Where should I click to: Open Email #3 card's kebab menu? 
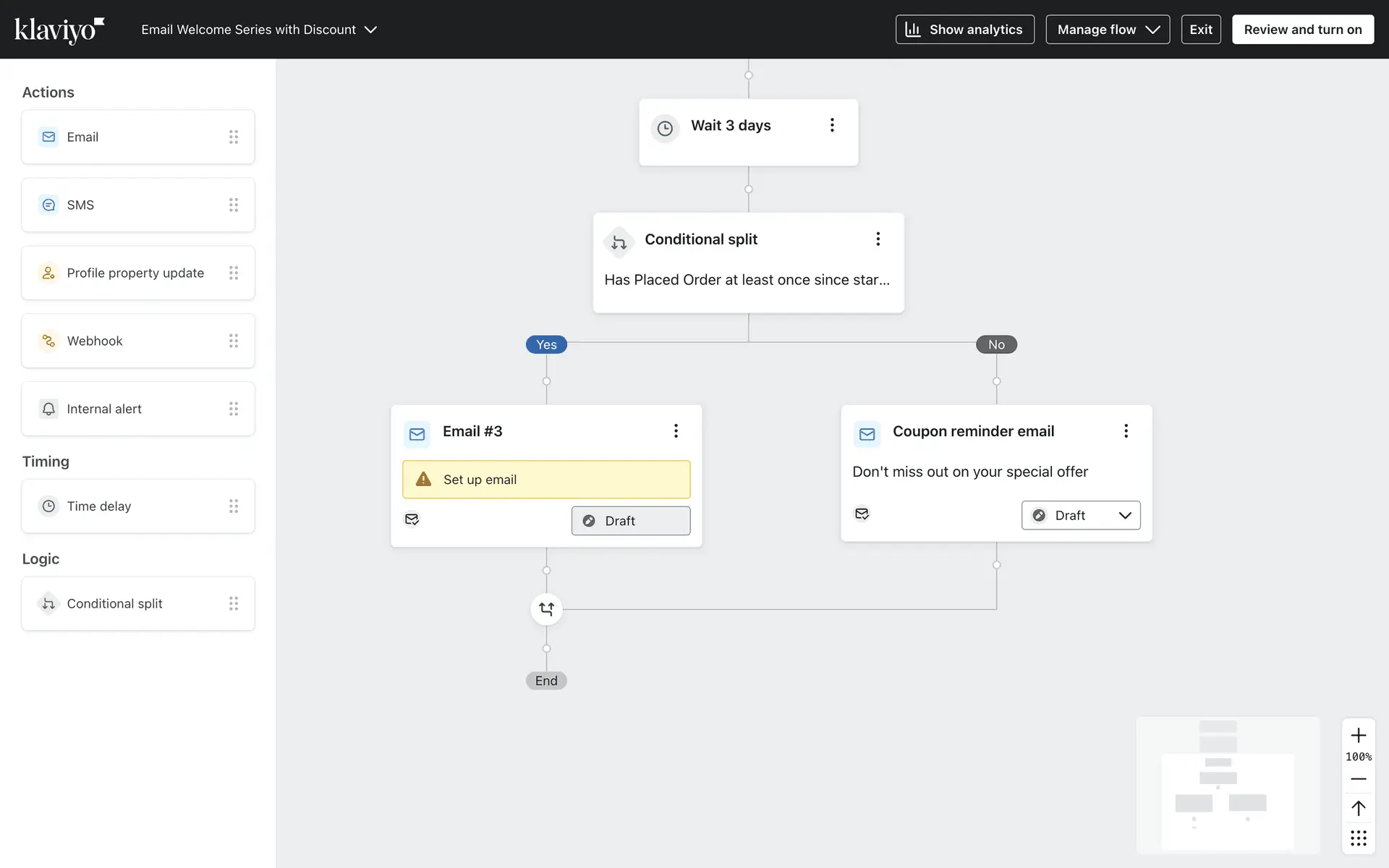coord(676,431)
